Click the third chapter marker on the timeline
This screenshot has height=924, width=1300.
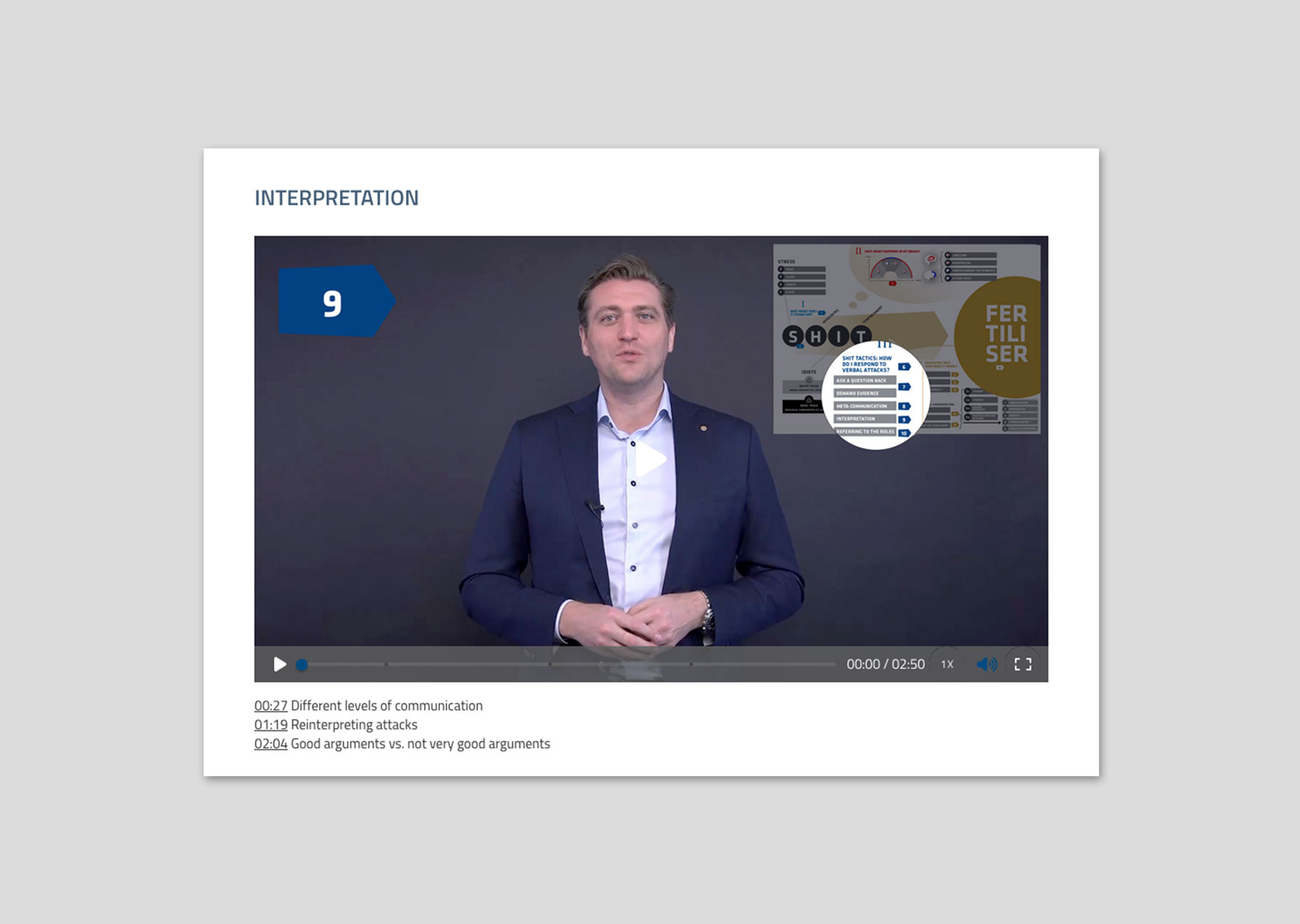pos(691,664)
